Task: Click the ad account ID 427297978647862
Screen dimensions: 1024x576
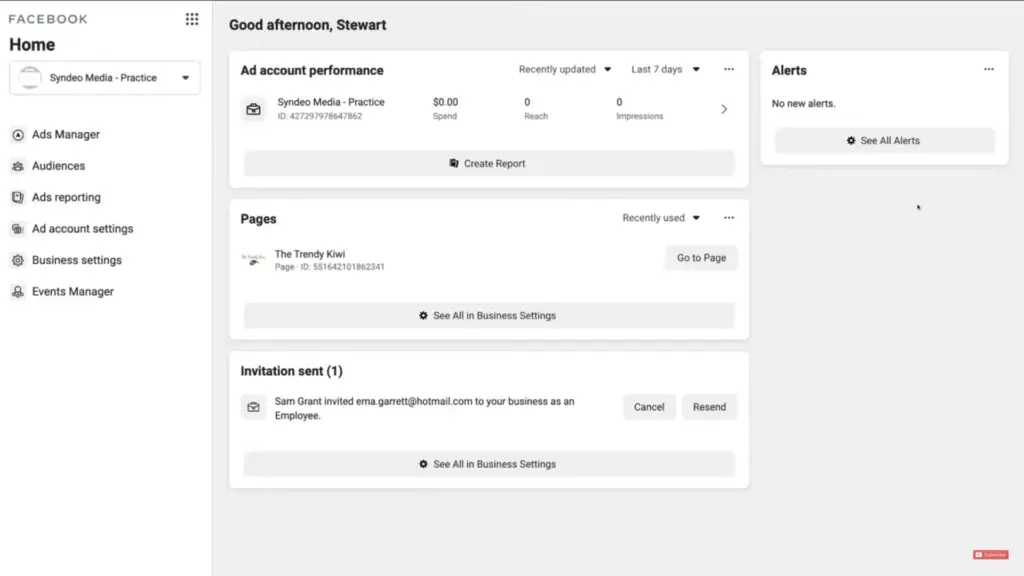Action: (319, 116)
